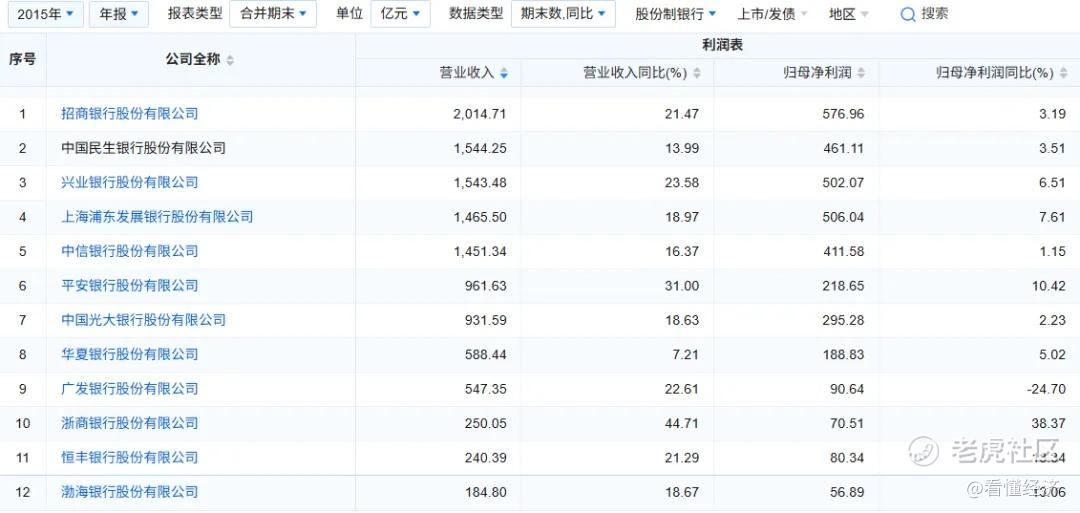Sort by 营业收入同比(%) column arrows

click(697, 73)
